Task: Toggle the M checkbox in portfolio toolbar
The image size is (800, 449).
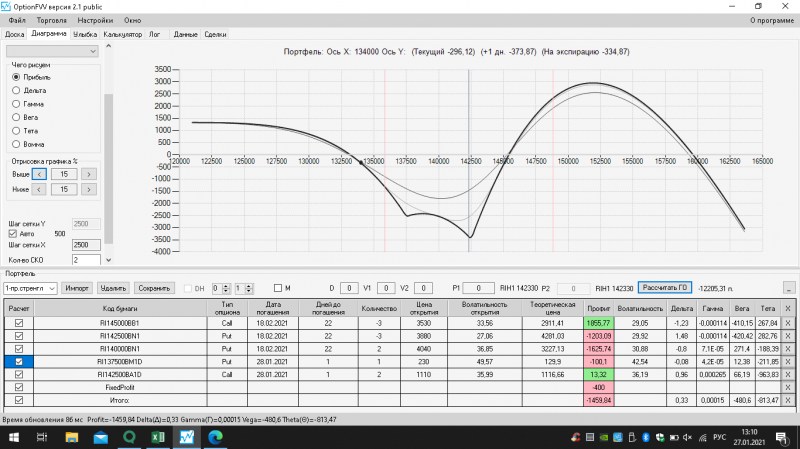Action: coord(278,288)
